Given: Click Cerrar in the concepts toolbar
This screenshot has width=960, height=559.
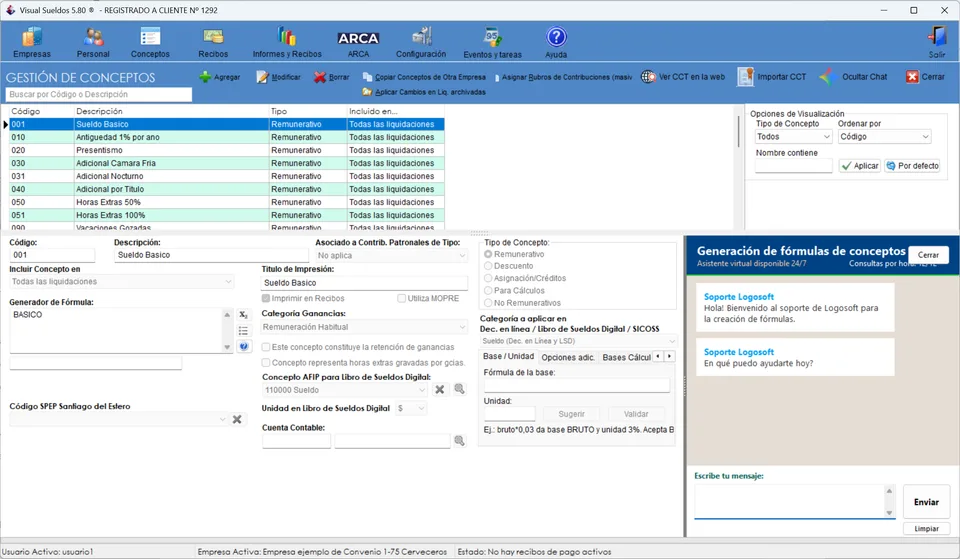Looking at the screenshot, I should (x=925, y=77).
